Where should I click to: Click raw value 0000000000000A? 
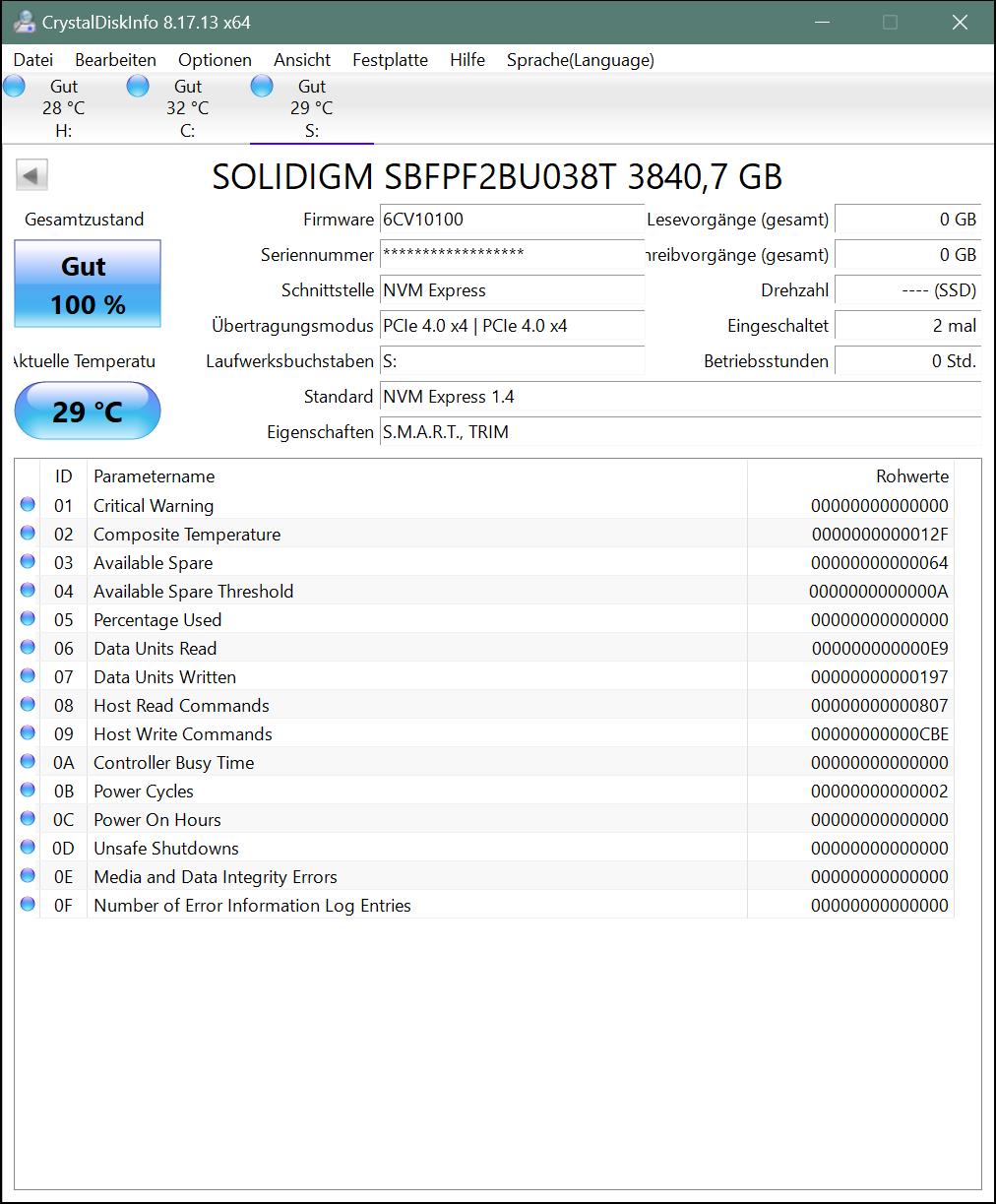coord(879,592)
